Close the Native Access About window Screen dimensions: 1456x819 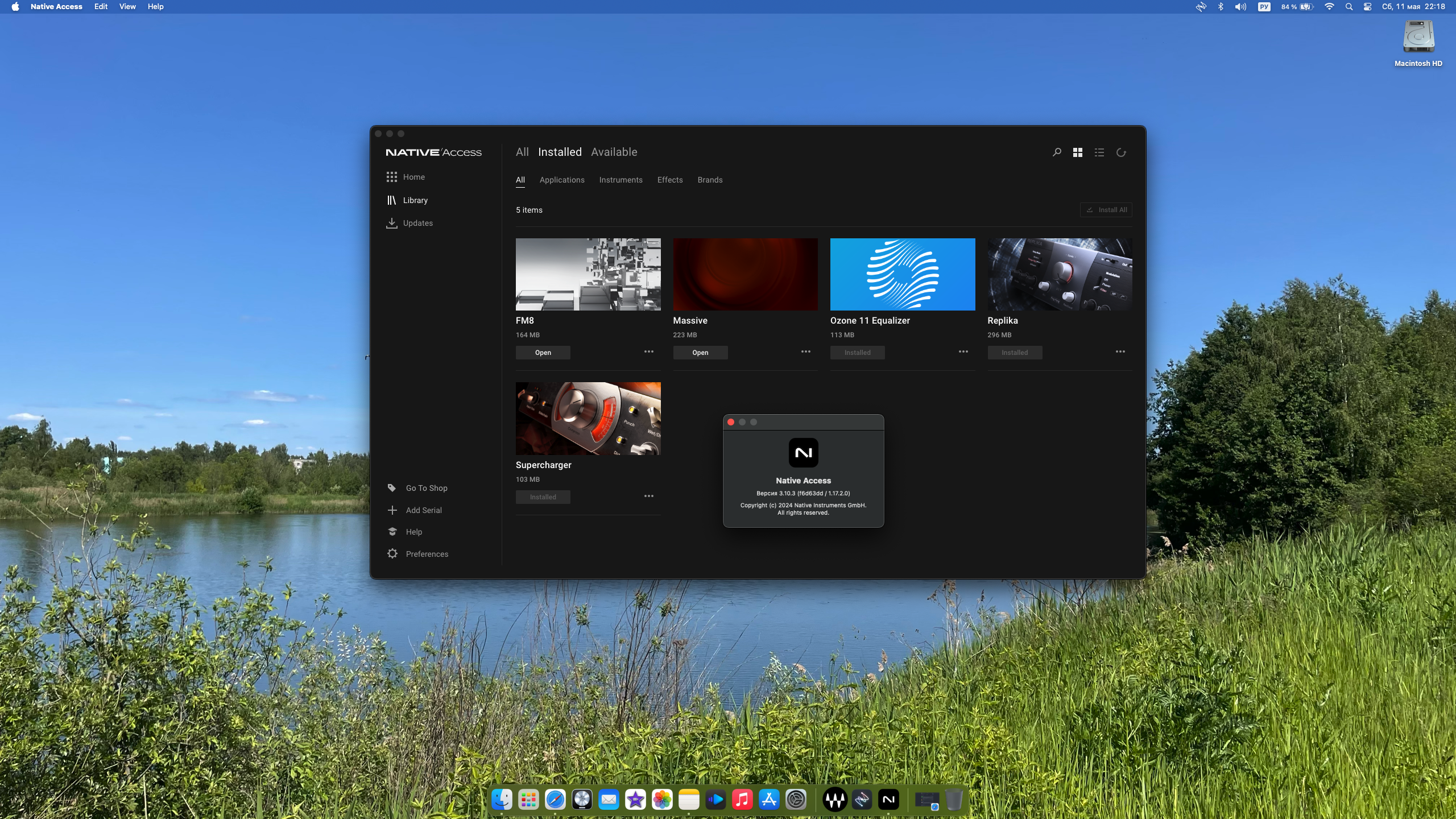point(731,422)
